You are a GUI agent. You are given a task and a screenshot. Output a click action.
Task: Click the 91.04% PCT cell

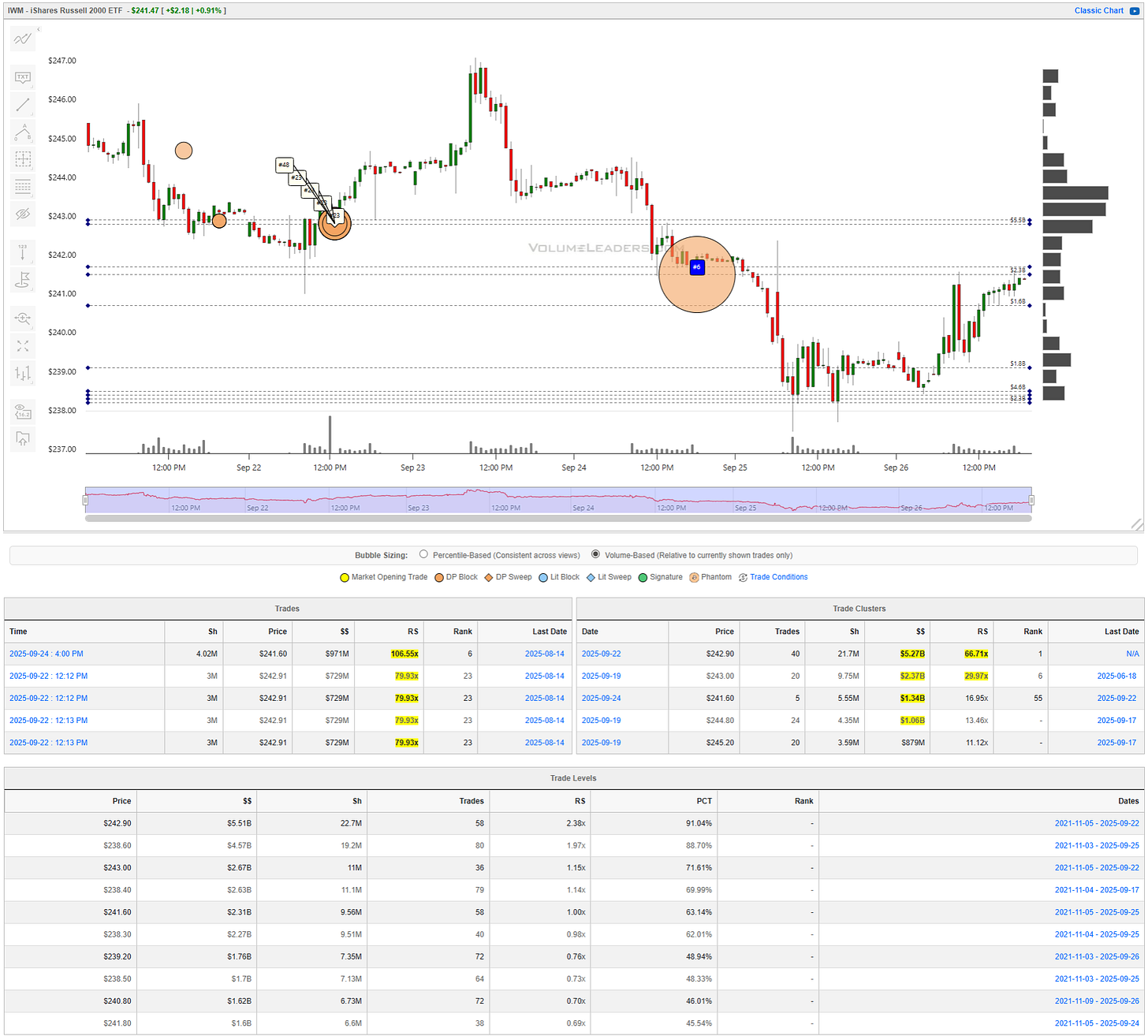[x=699, y=823]
